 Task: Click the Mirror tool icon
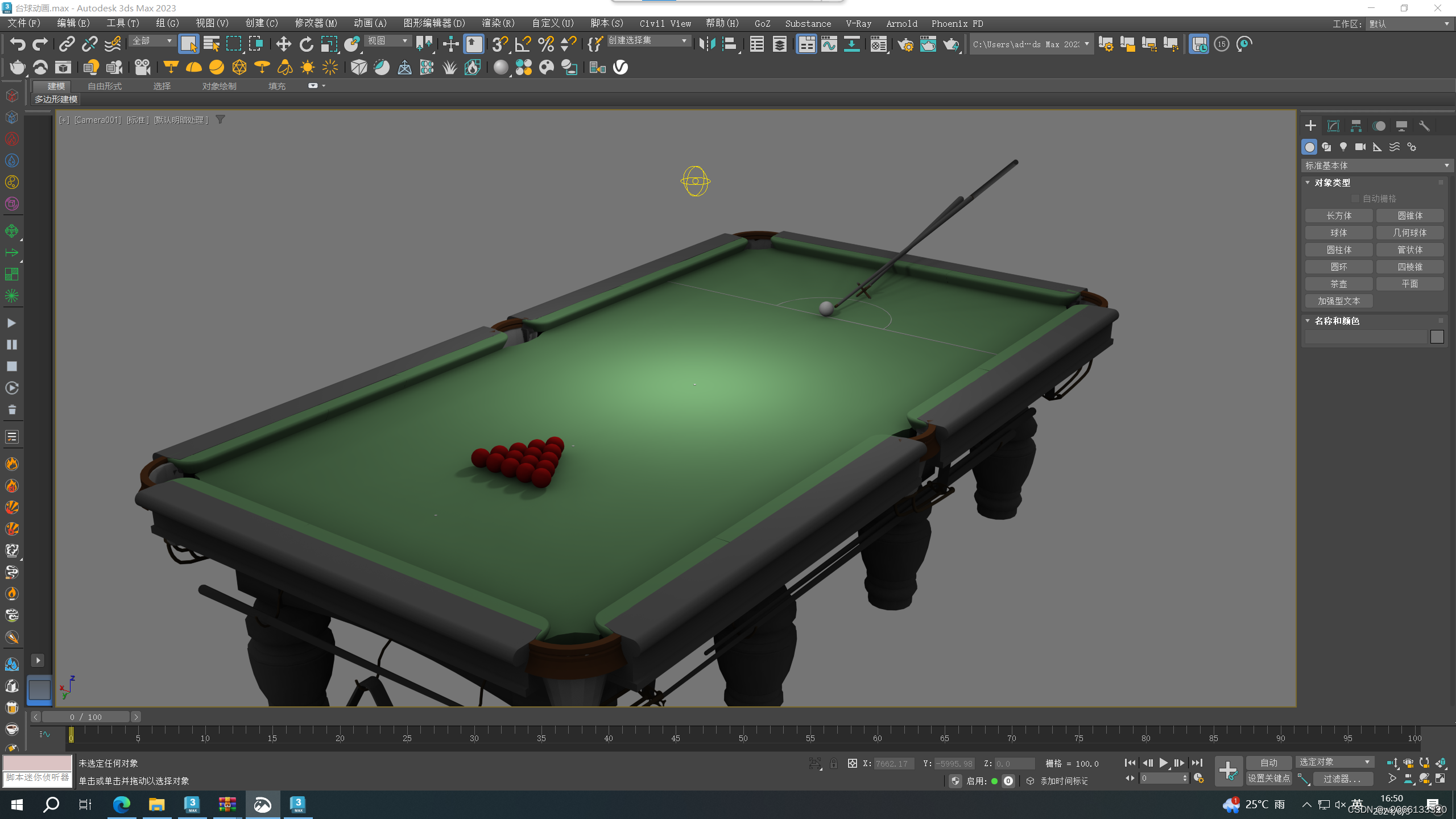pyautogui.click(x=707, y=44)
